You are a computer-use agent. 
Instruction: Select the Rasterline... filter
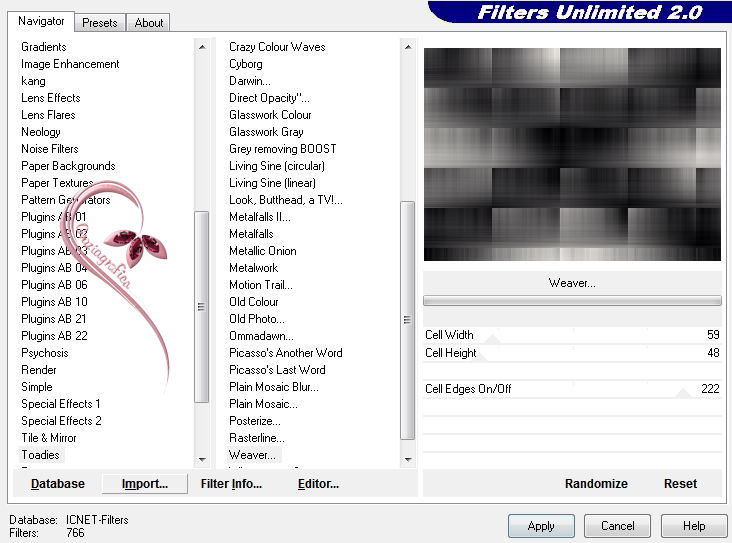[x=256, y=438]
